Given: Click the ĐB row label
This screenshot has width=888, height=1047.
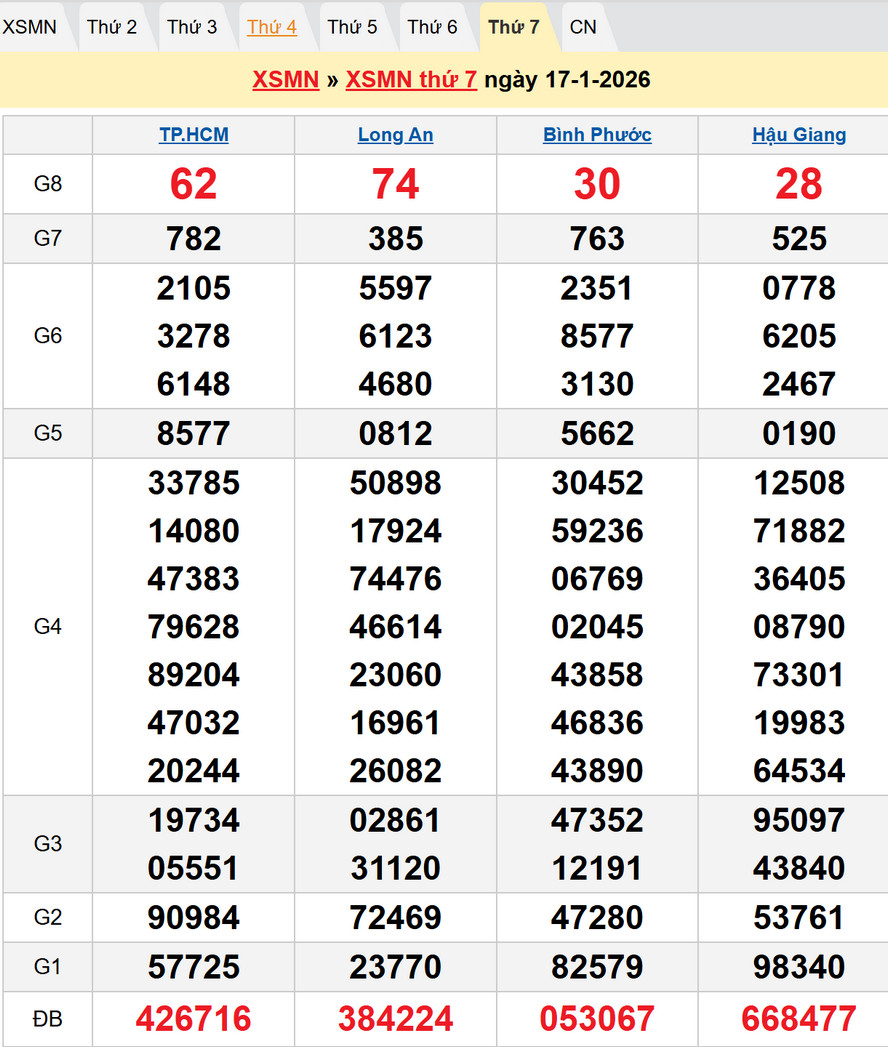Looking at the screenshot, I should (48, 1019).
